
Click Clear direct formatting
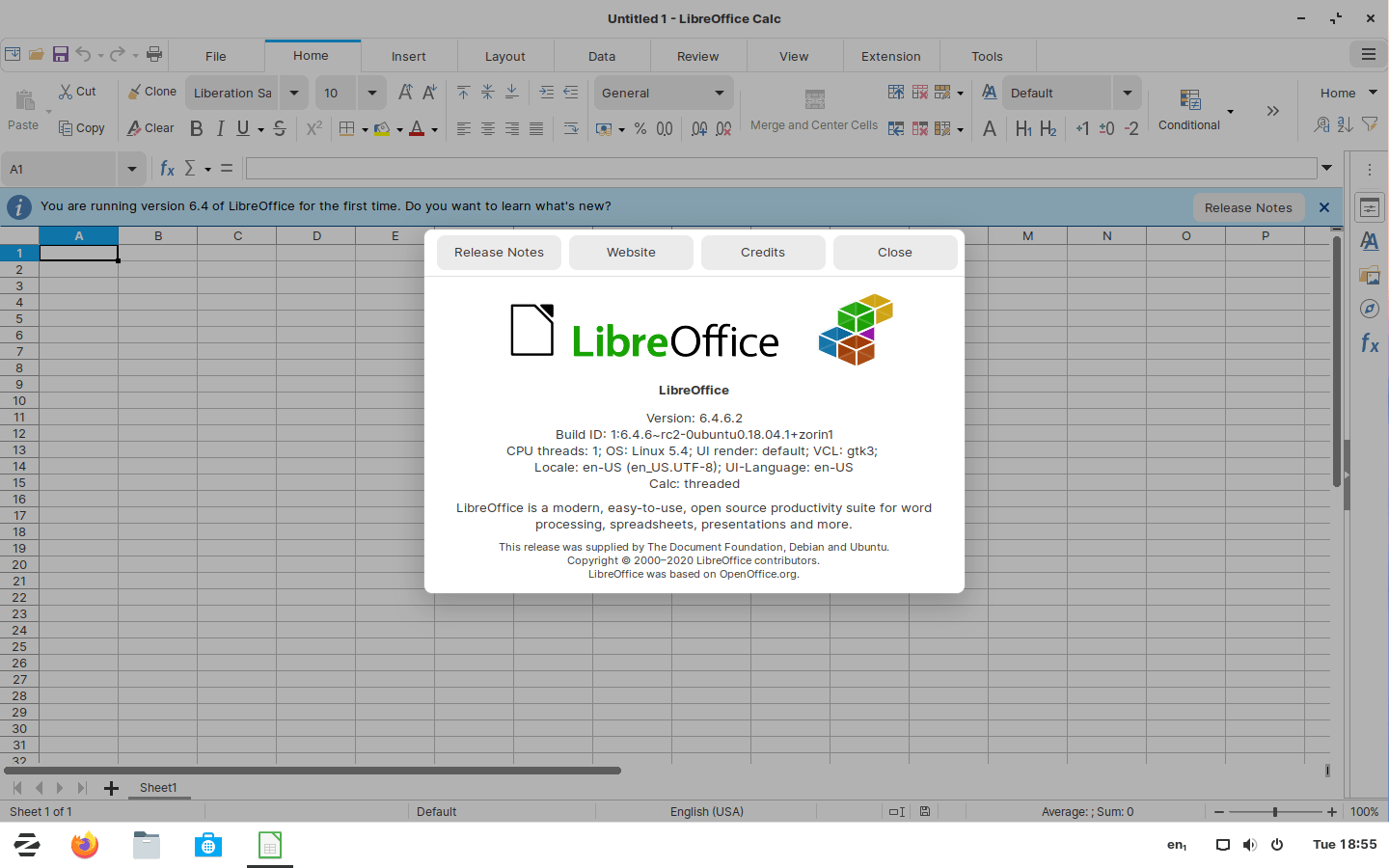(x=150, y=128)
